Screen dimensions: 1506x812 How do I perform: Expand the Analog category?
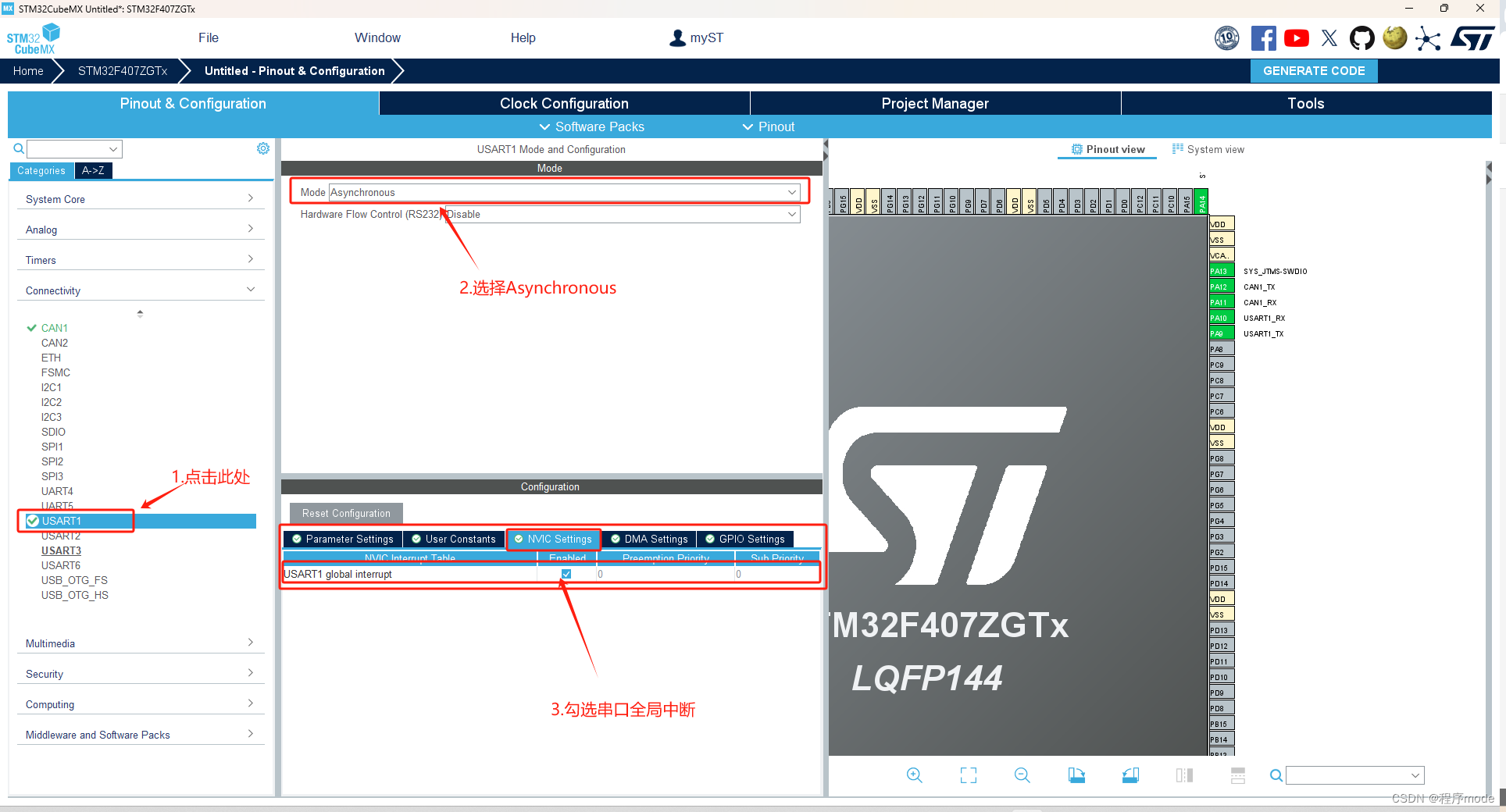[141, 230]
